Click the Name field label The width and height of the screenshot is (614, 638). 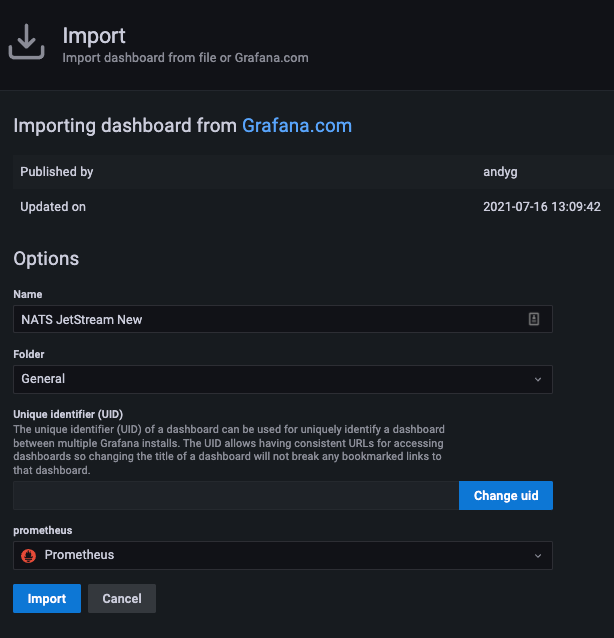(28, 294)
